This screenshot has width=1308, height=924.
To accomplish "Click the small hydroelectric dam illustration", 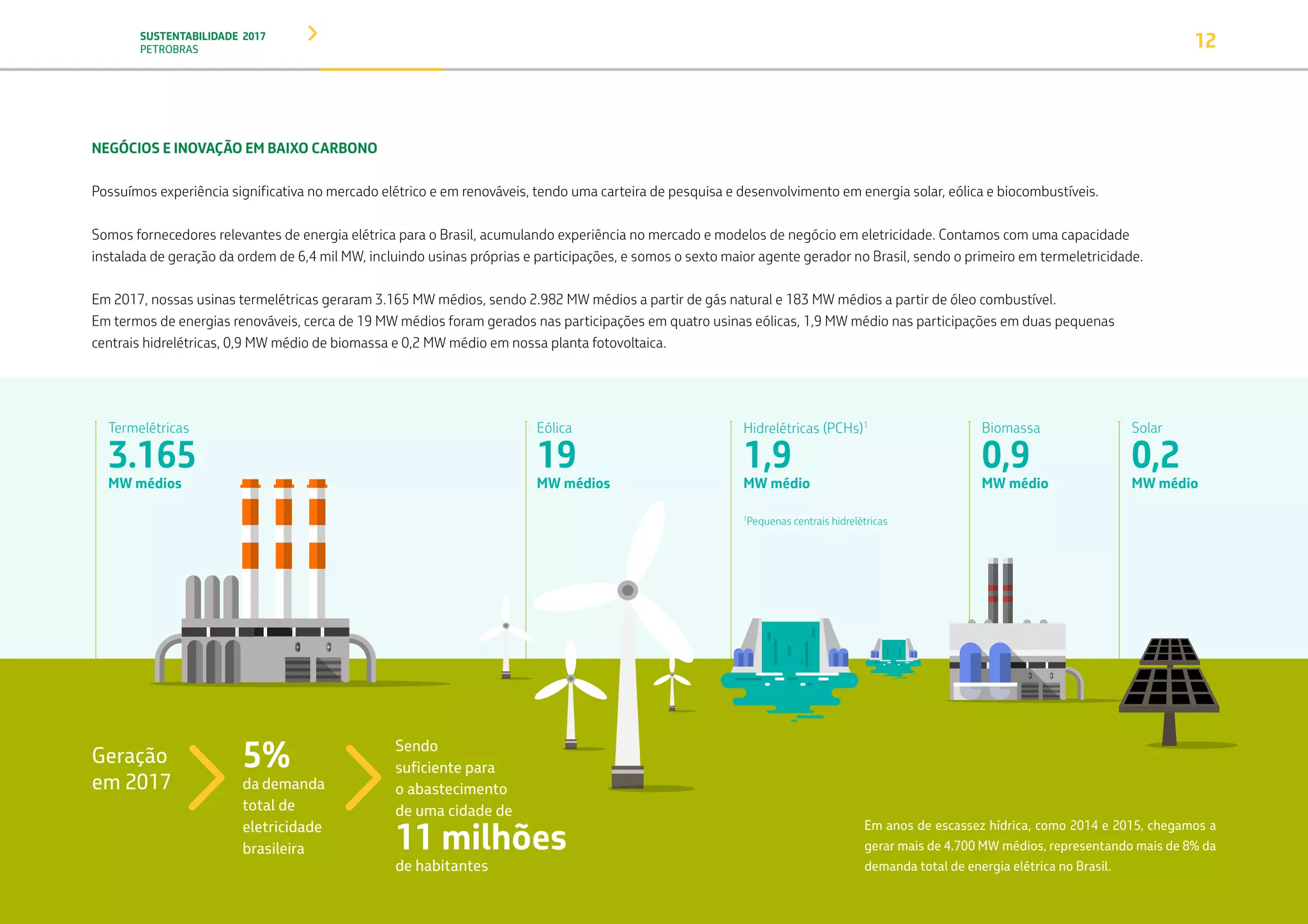I will pyautogui.click(x=894, y=657).
